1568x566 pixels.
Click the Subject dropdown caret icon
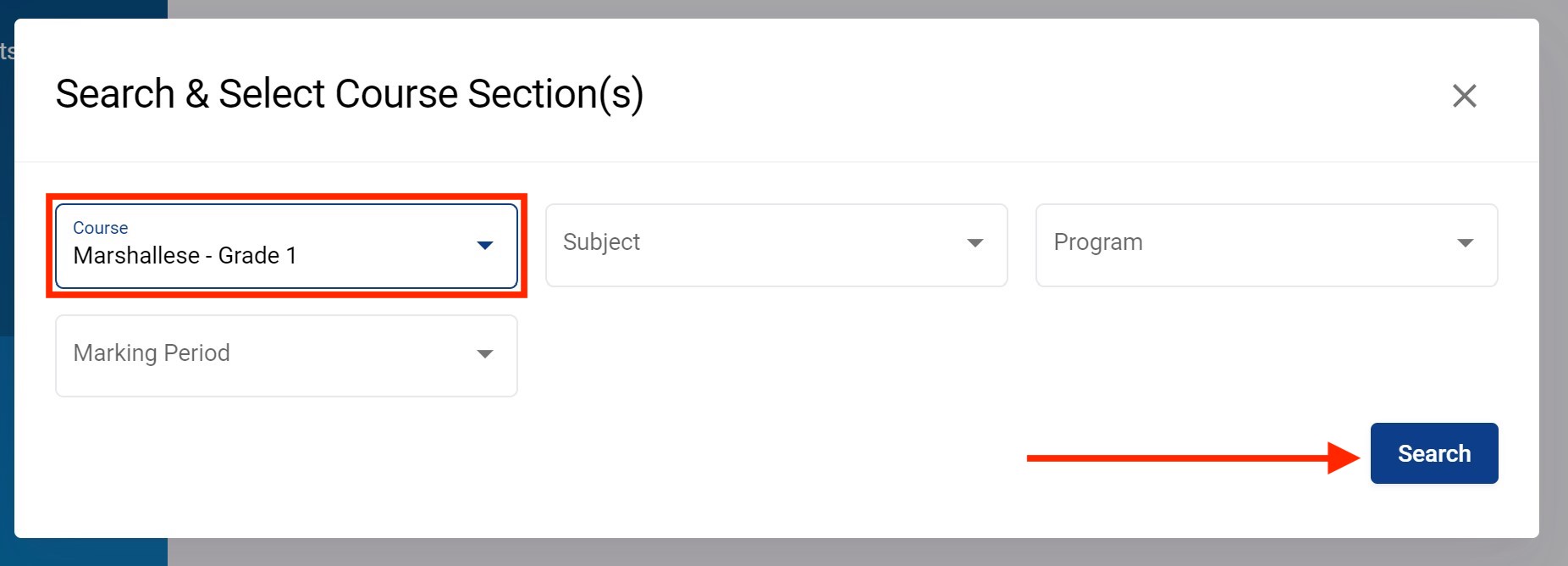(974, 243)
